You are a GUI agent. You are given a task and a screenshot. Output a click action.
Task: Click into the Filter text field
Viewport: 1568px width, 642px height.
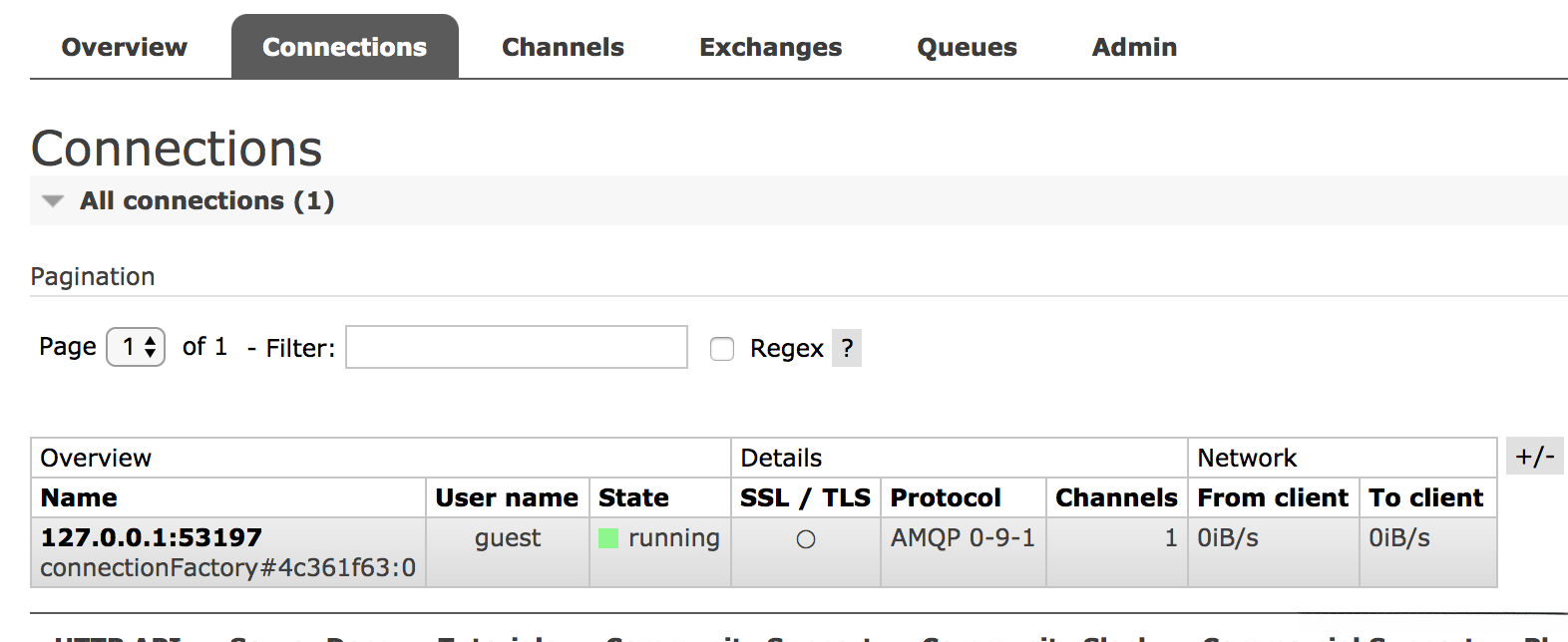(x=516, y=347)
